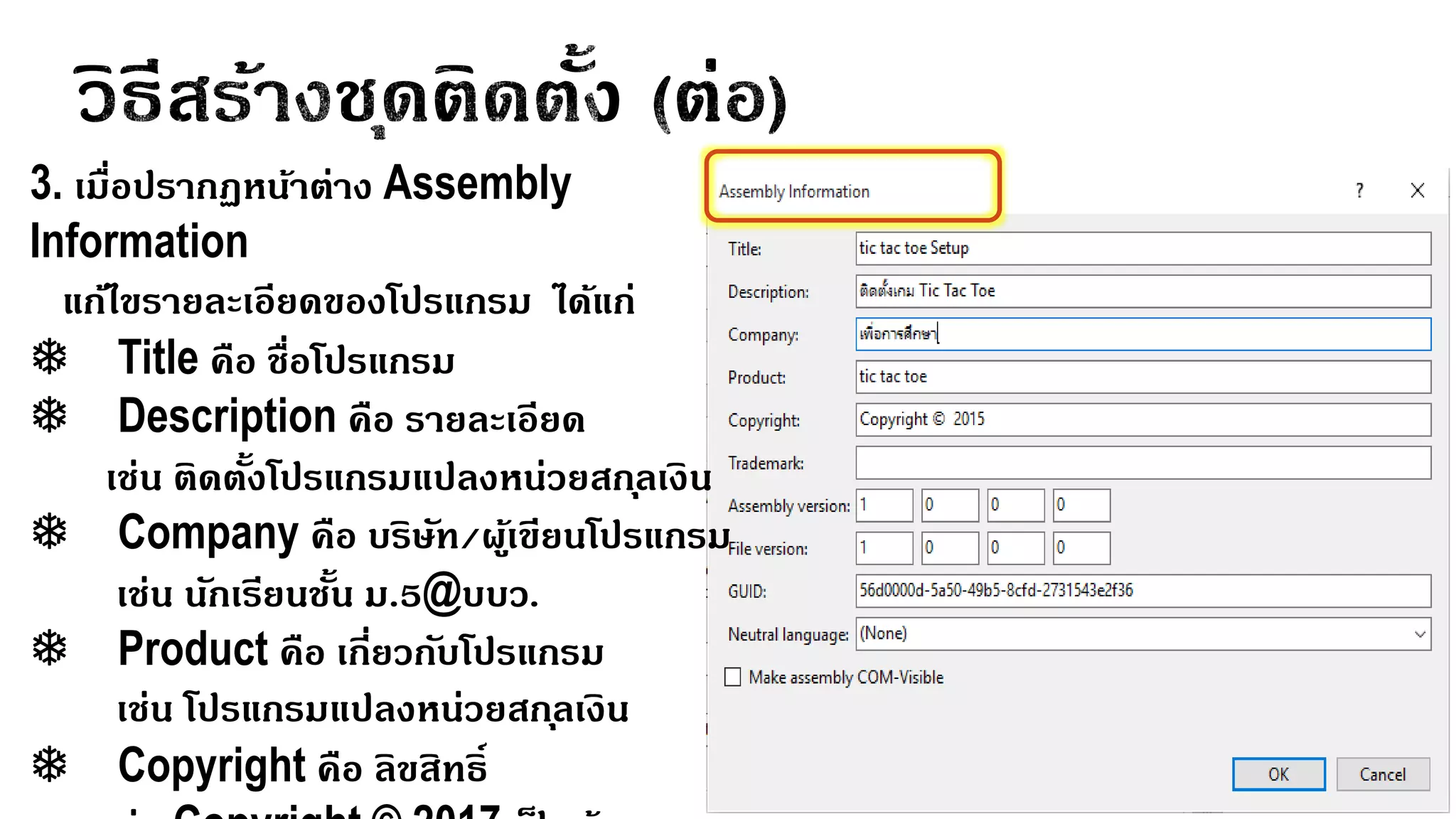Image resolution: width=1456 pixels, height=819 pixels.
Task: Click the 'File version:' label
Action: pyautogui.click(x=768, y=549)
